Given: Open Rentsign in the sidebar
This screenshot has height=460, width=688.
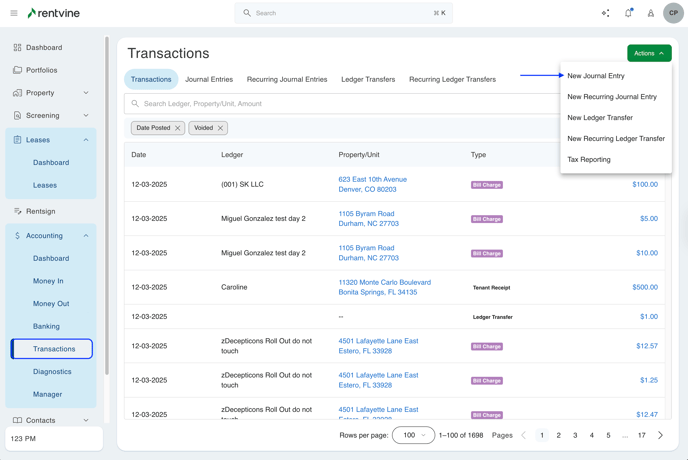Looking at the screenshot, I should tap(40, 211).
